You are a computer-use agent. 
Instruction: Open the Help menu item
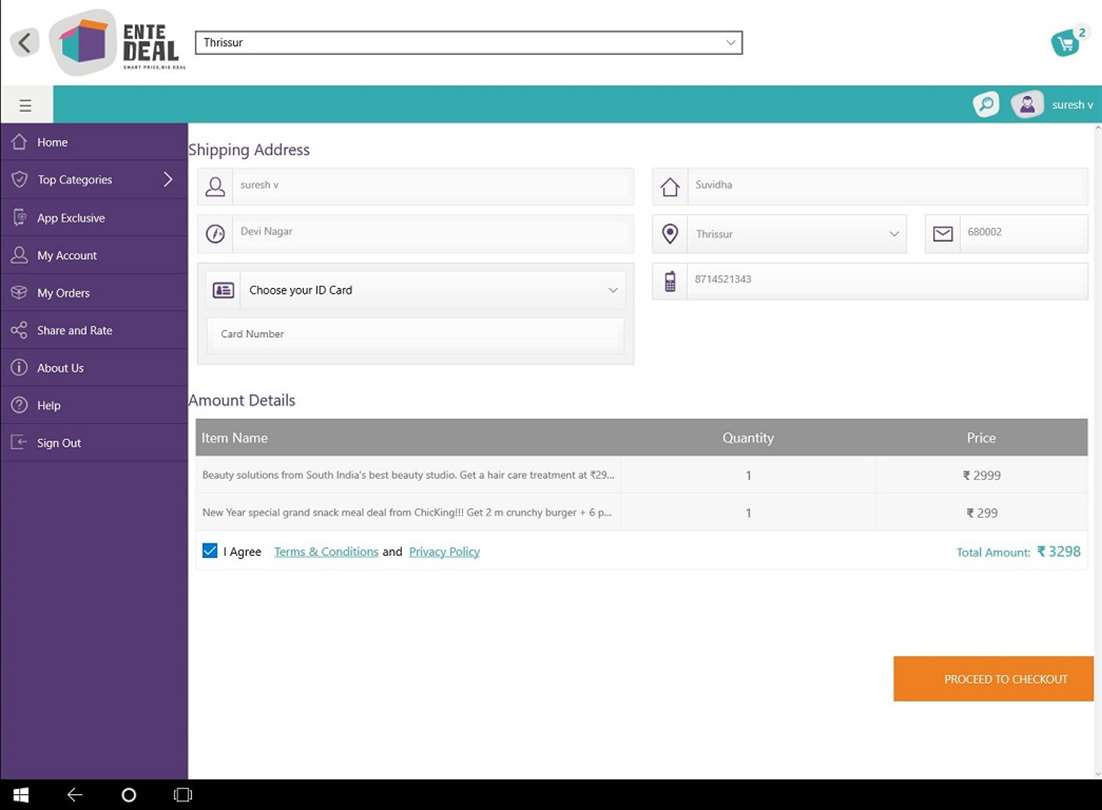(94, 405)
